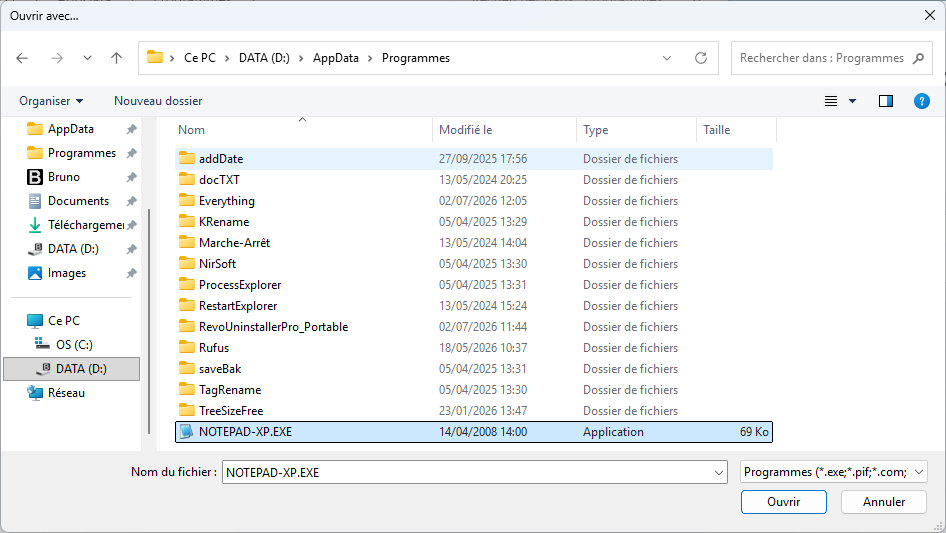
Task: Click the pin icon beside AppData
Action: click(x=132, y=129)
